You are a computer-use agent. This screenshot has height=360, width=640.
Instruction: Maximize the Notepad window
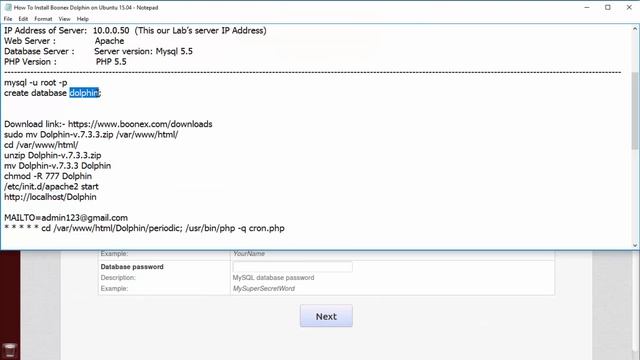(x=608, y=7)
